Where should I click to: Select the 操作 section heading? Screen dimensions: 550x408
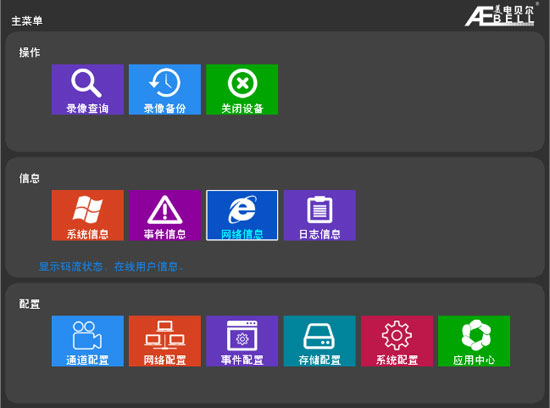pyautogui.click(x=29, y=53)
